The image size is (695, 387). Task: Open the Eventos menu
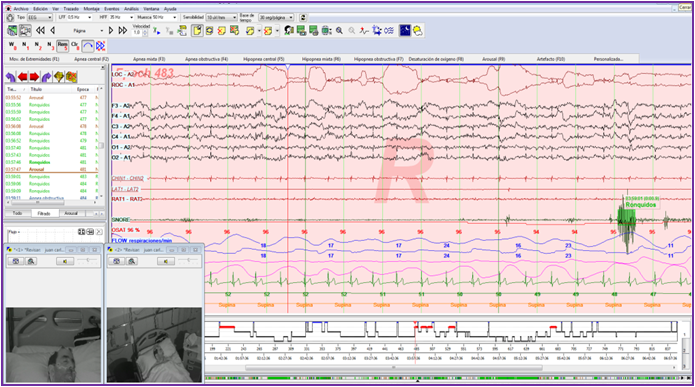coord(112,8)
